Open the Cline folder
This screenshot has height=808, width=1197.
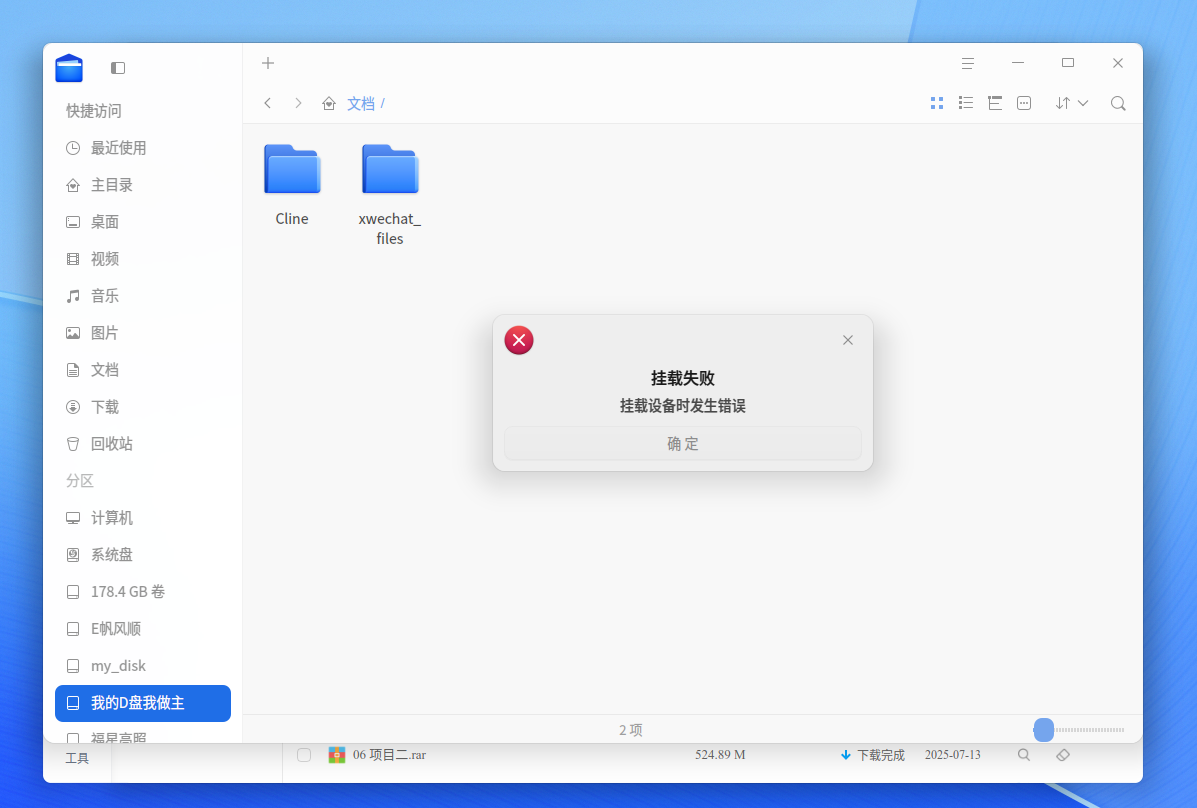click(292, 185)
